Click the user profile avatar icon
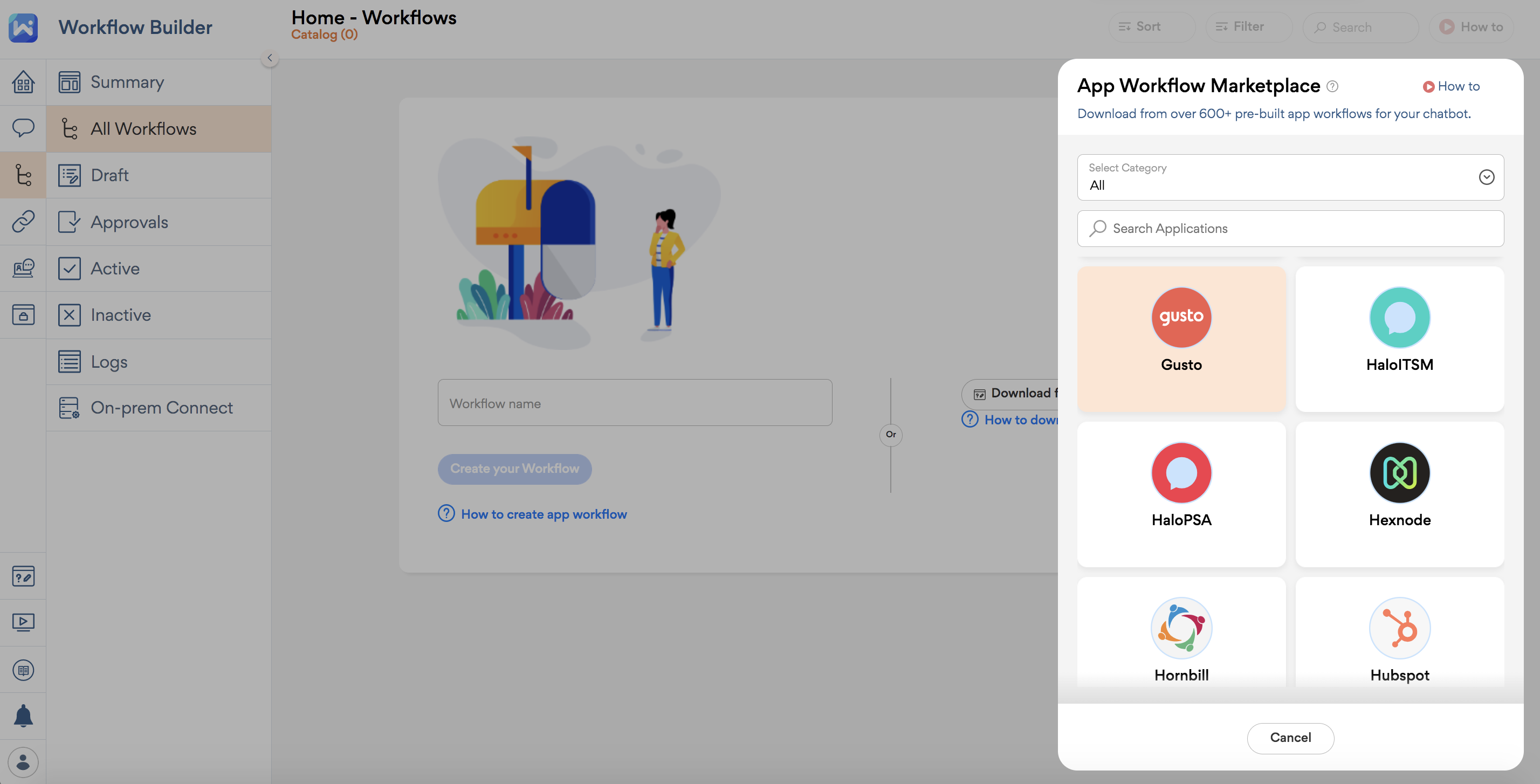 (23, 762)
